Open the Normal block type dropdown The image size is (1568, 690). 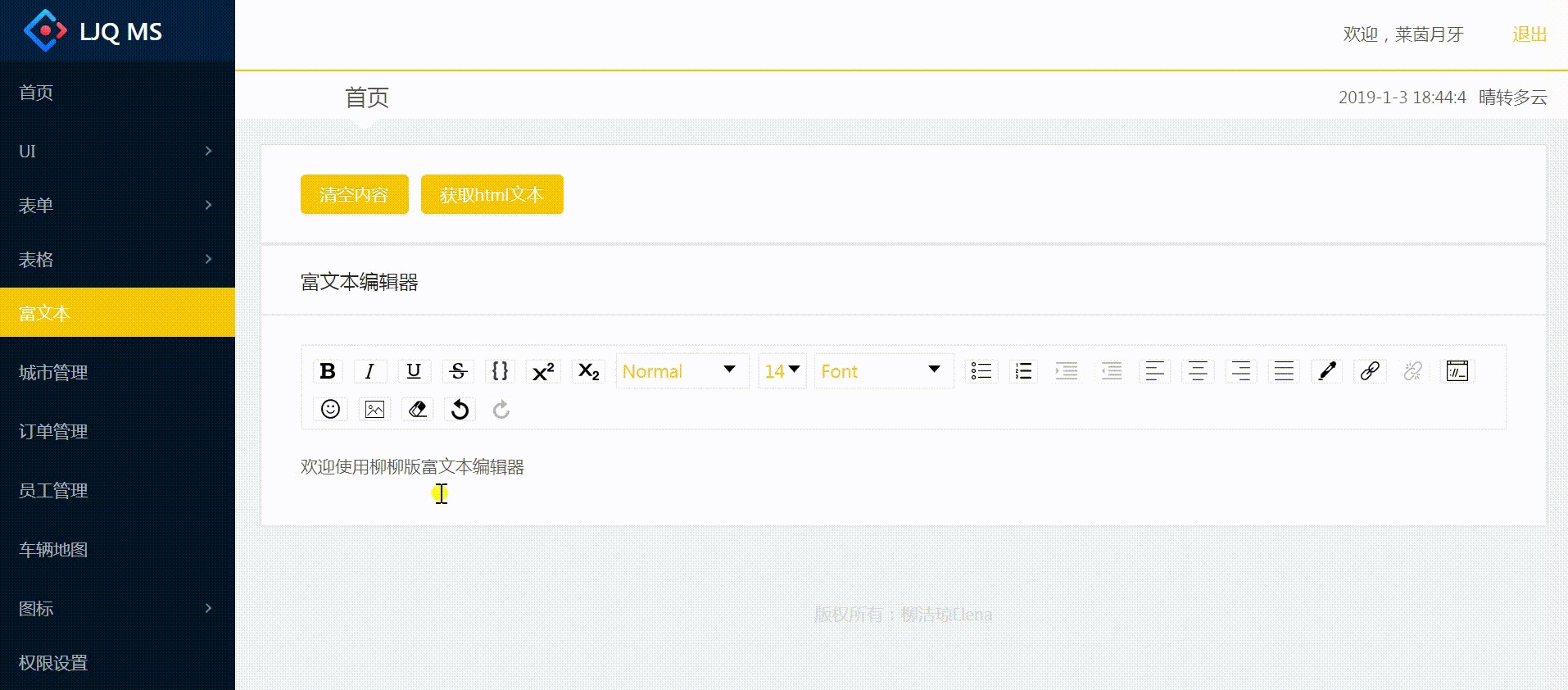[x=682, y=371]
